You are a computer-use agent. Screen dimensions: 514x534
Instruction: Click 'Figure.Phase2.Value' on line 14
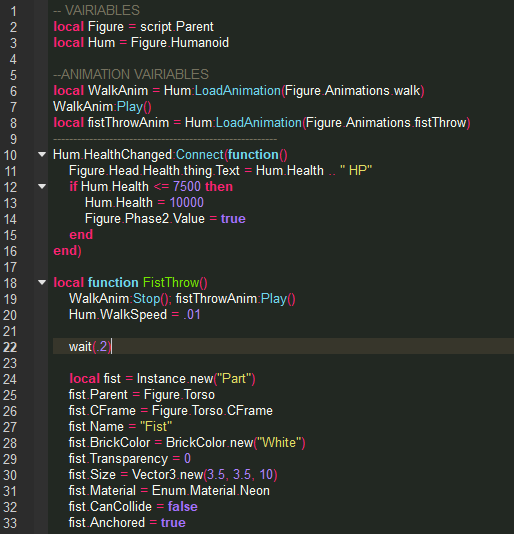point(145,219)
